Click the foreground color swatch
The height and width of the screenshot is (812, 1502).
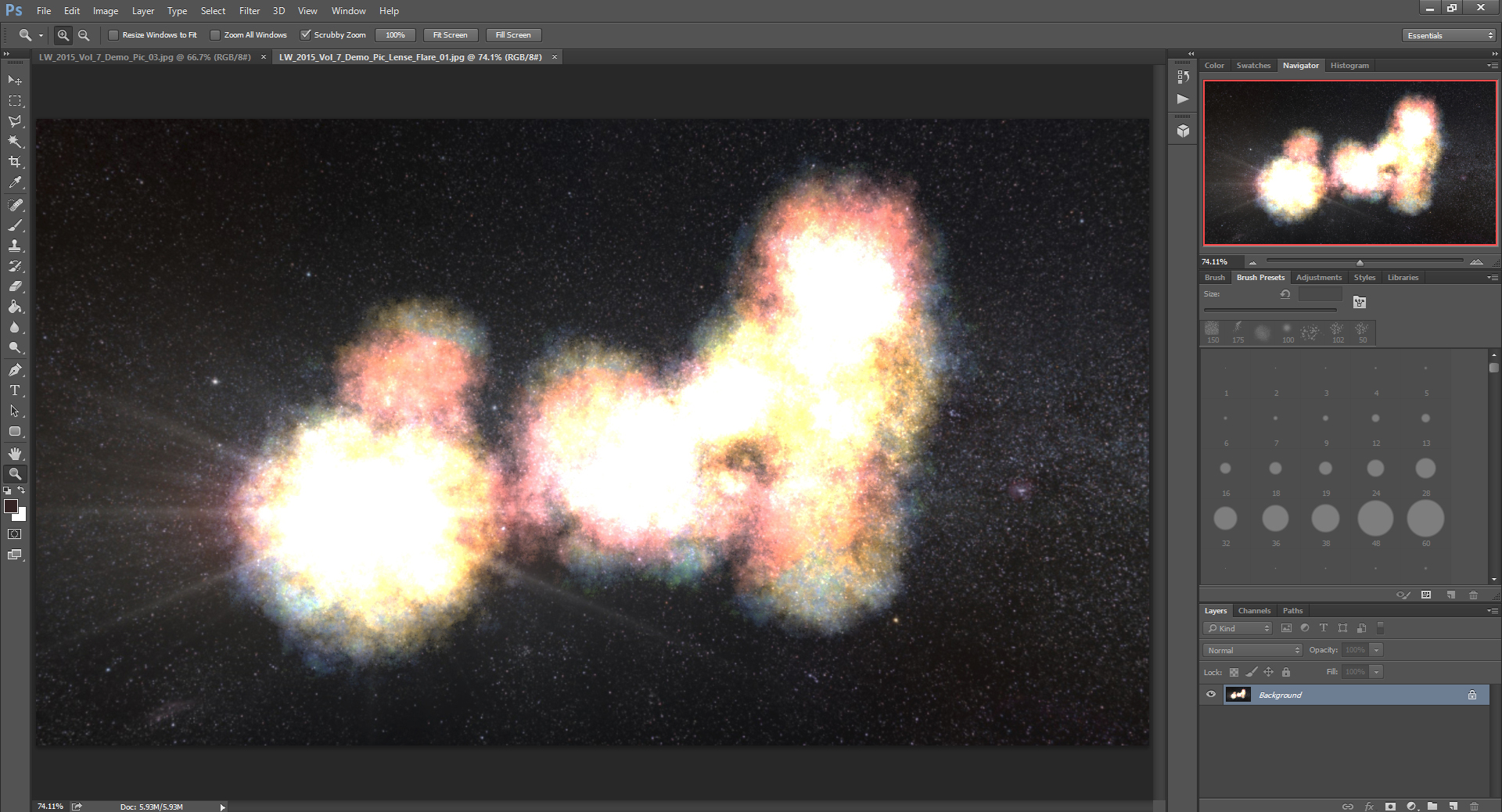pyautogui.click(x=11, y=506)
